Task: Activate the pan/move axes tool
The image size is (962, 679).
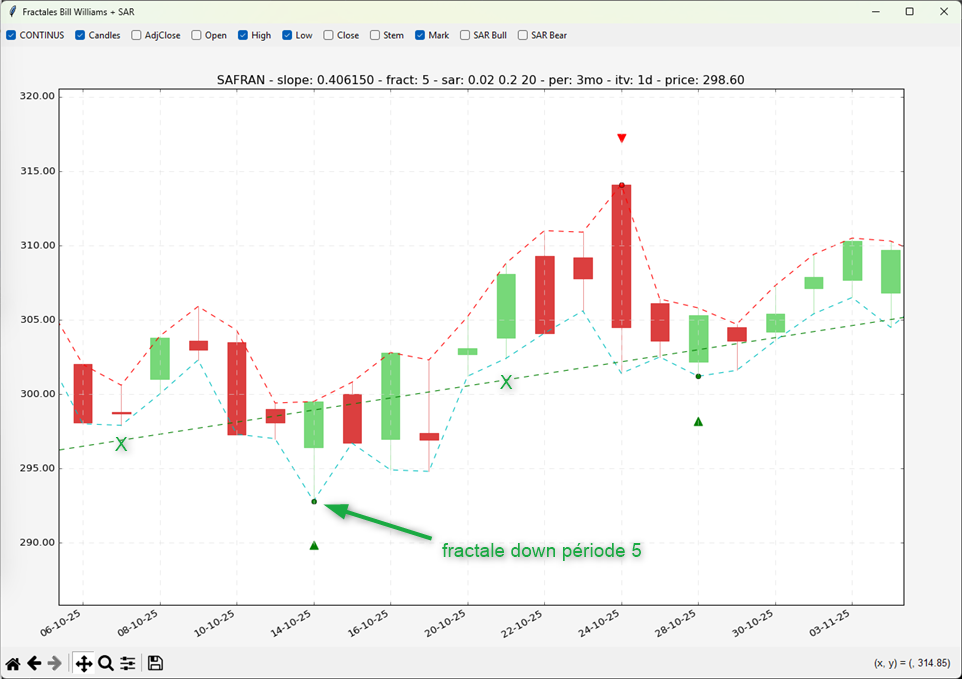Action: tap(83, 663)
